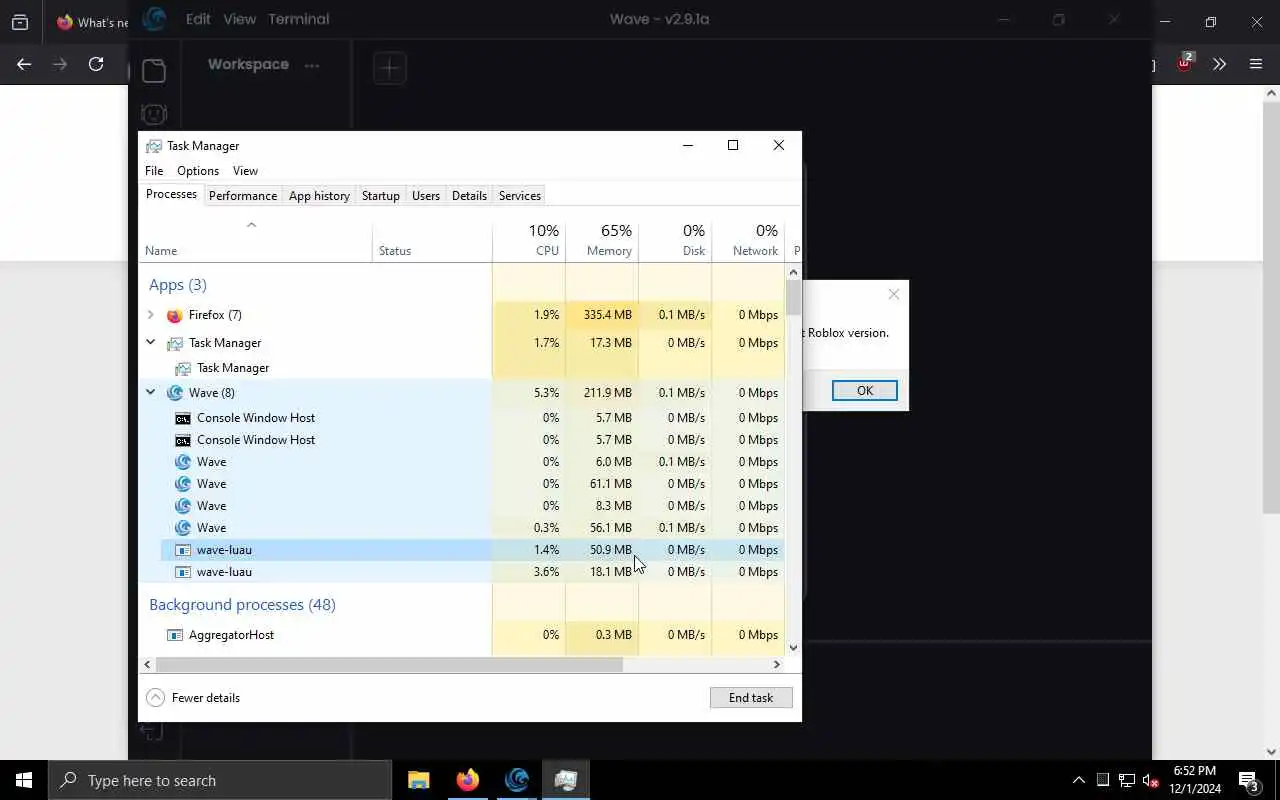This screenshot has width=1280, height=800.
Task: Open the Terminal menu in Wave
Action: click(x=298, y=19)
